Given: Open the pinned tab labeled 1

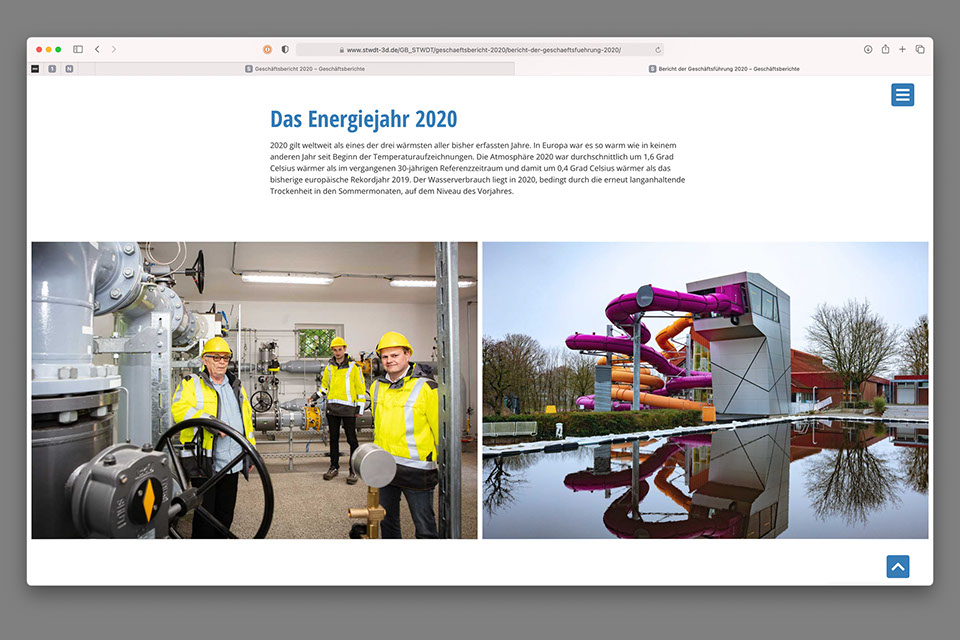Looking at the screenshot, I should click(x=52, y=69).
